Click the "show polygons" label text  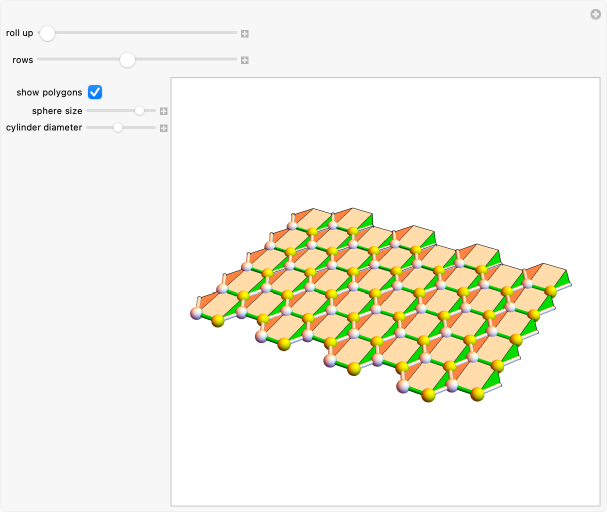(x=49, y=92)
